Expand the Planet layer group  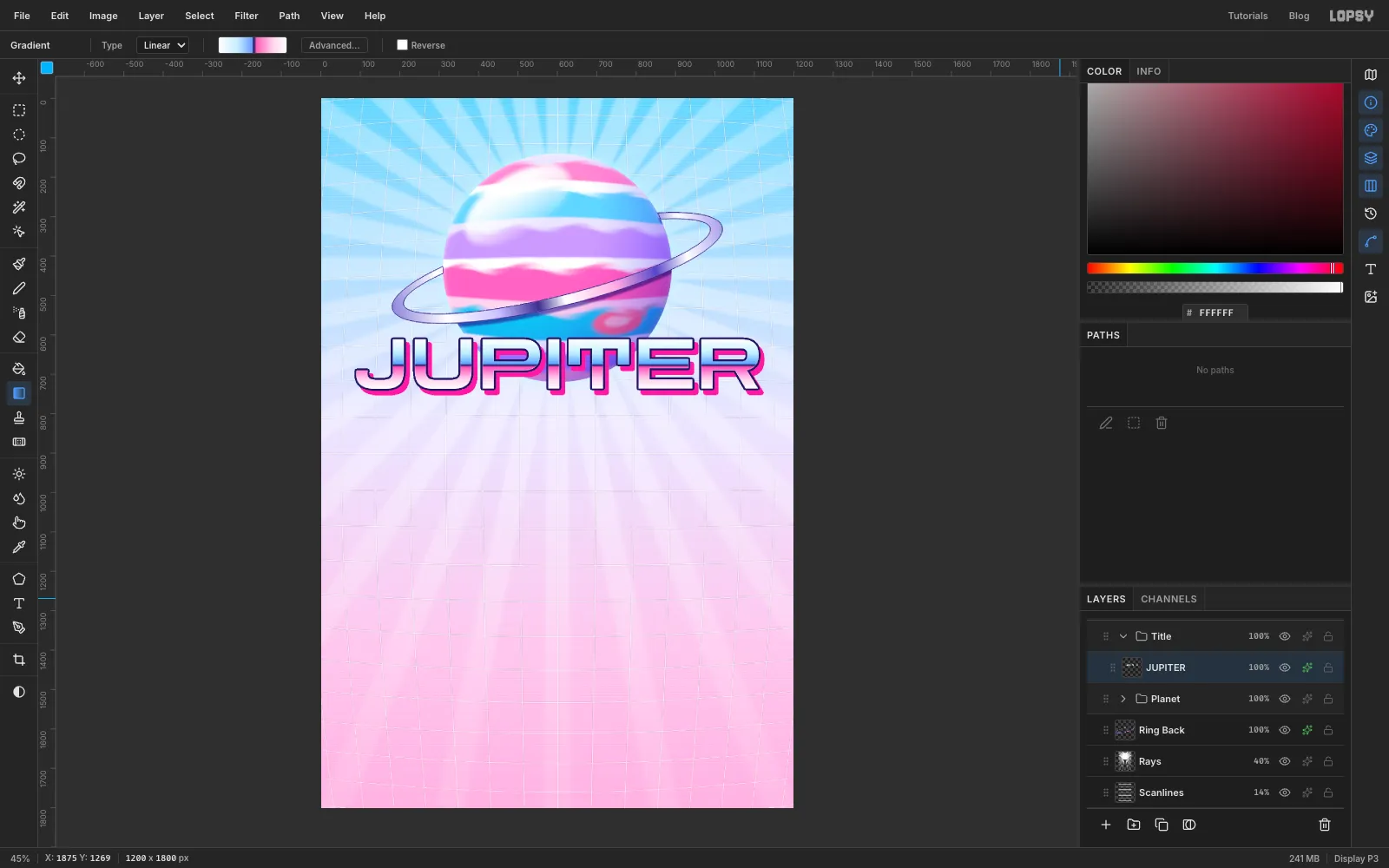click(x=1123, y=699)
